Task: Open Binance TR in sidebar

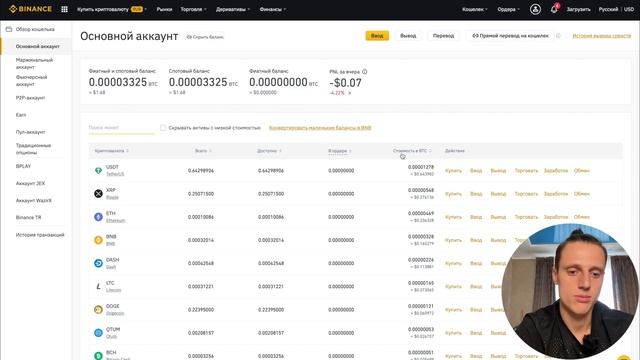Action: point(29,218)
